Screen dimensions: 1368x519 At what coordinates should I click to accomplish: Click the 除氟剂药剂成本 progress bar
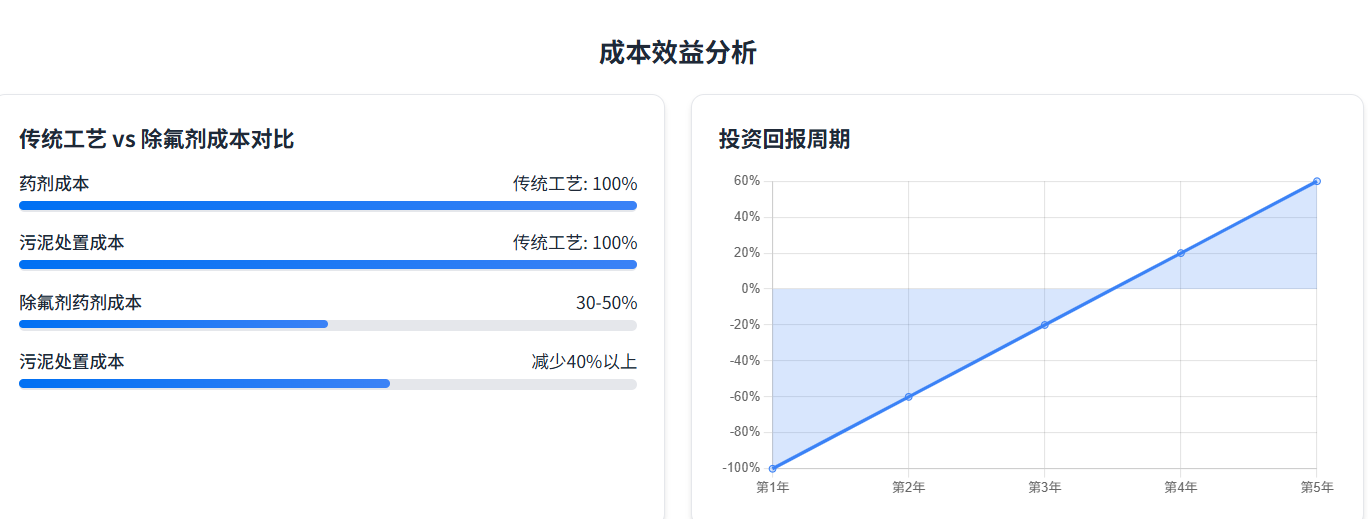(328, 324)
